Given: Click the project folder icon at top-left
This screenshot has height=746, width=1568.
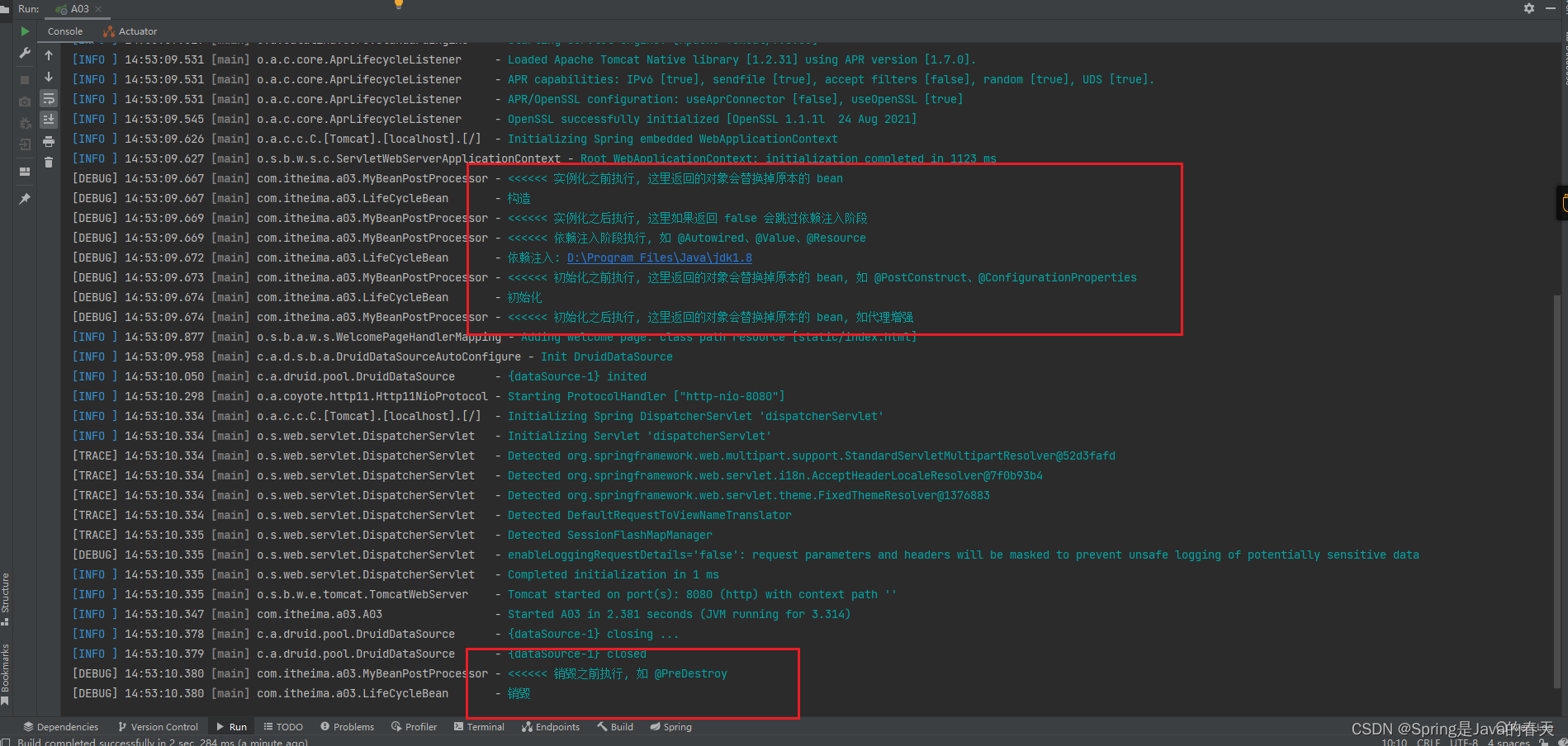Looking at the screenshot, I should [x=5, y=9].
